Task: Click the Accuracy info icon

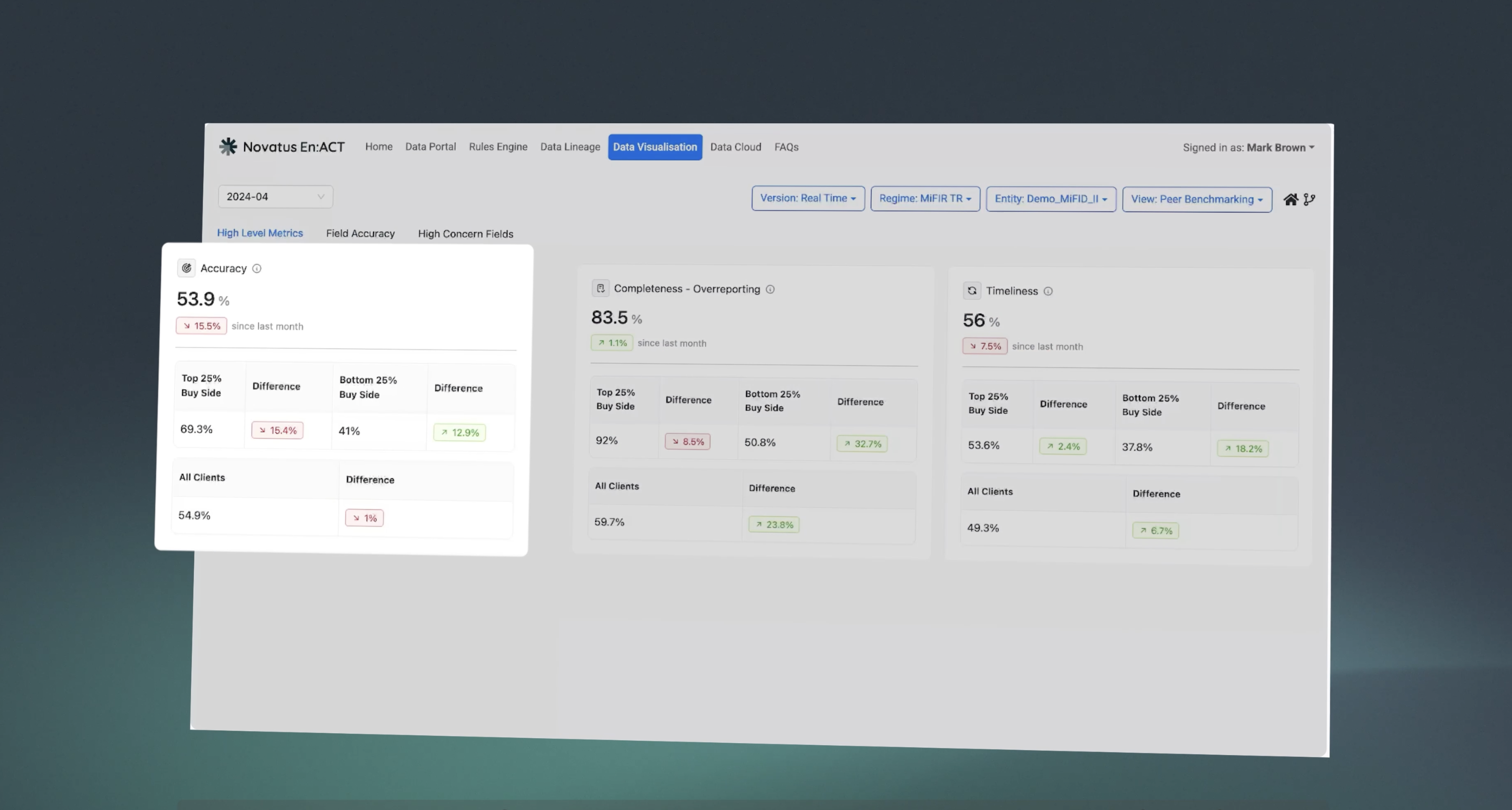Action: 257,269
